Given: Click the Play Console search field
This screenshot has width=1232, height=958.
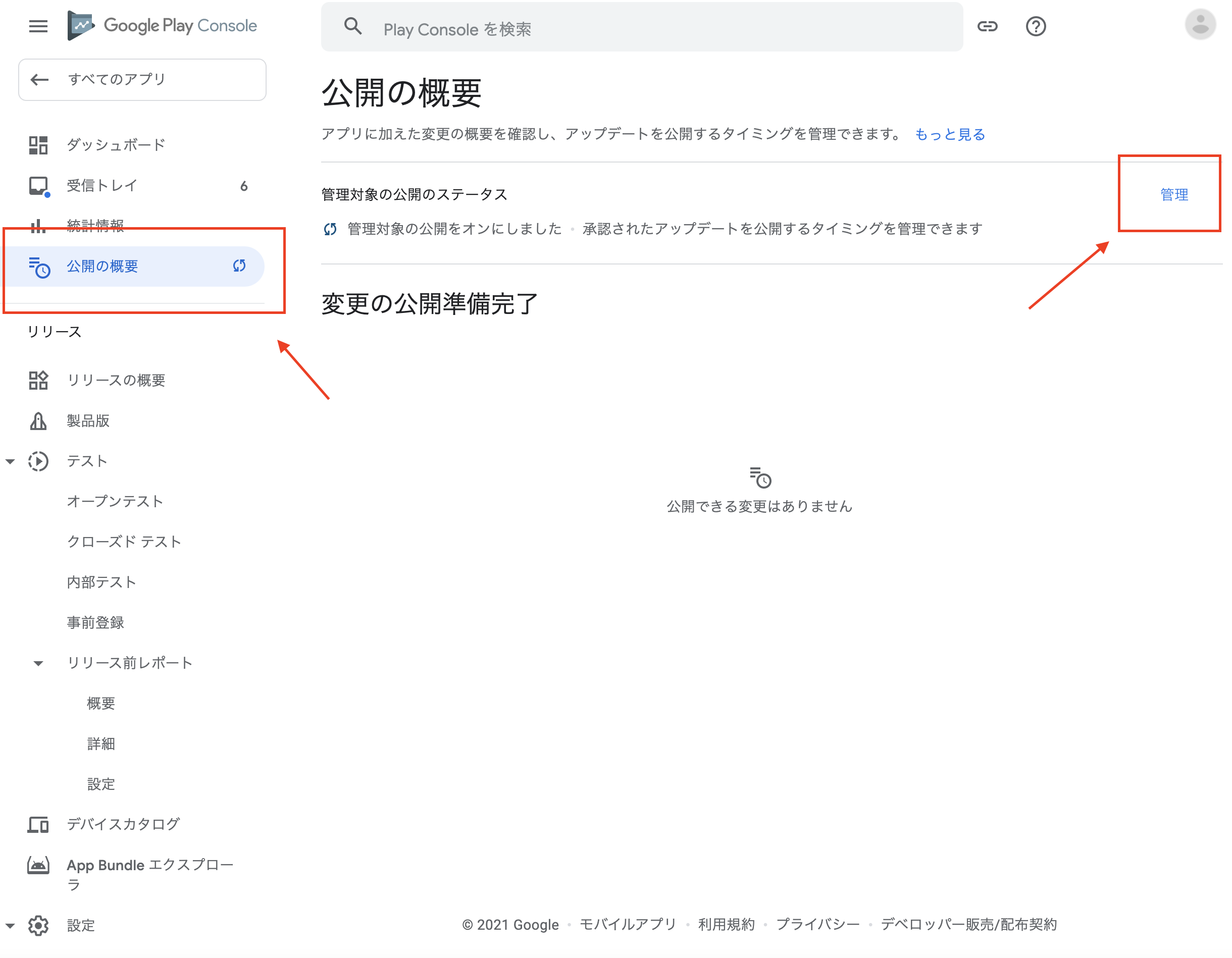Looking at the screenshot, I should (x=621, y=29).
